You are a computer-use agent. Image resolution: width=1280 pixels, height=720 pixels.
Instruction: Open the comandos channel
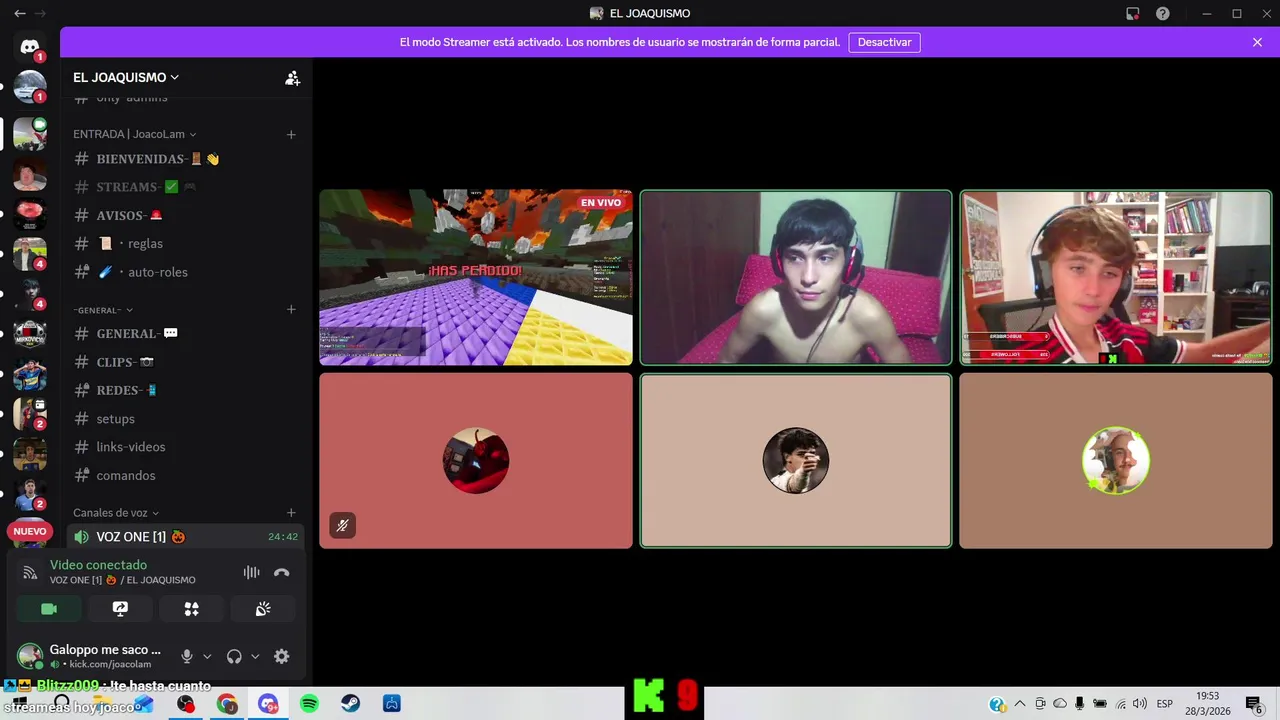(185, 476)
